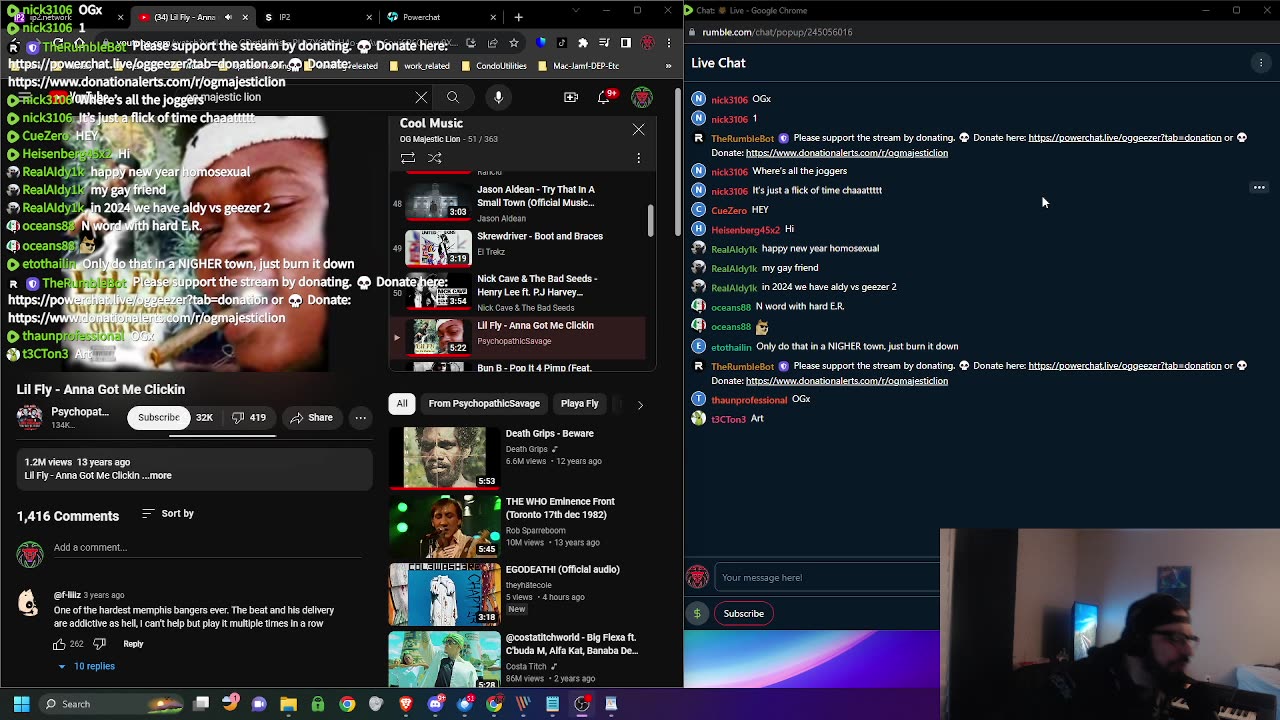Screen dimensions: 1280x720
Task: Select Lil Fly Anna Got Me Clickin playlist row
Action: pyautogui.click(x=516, y=337)
